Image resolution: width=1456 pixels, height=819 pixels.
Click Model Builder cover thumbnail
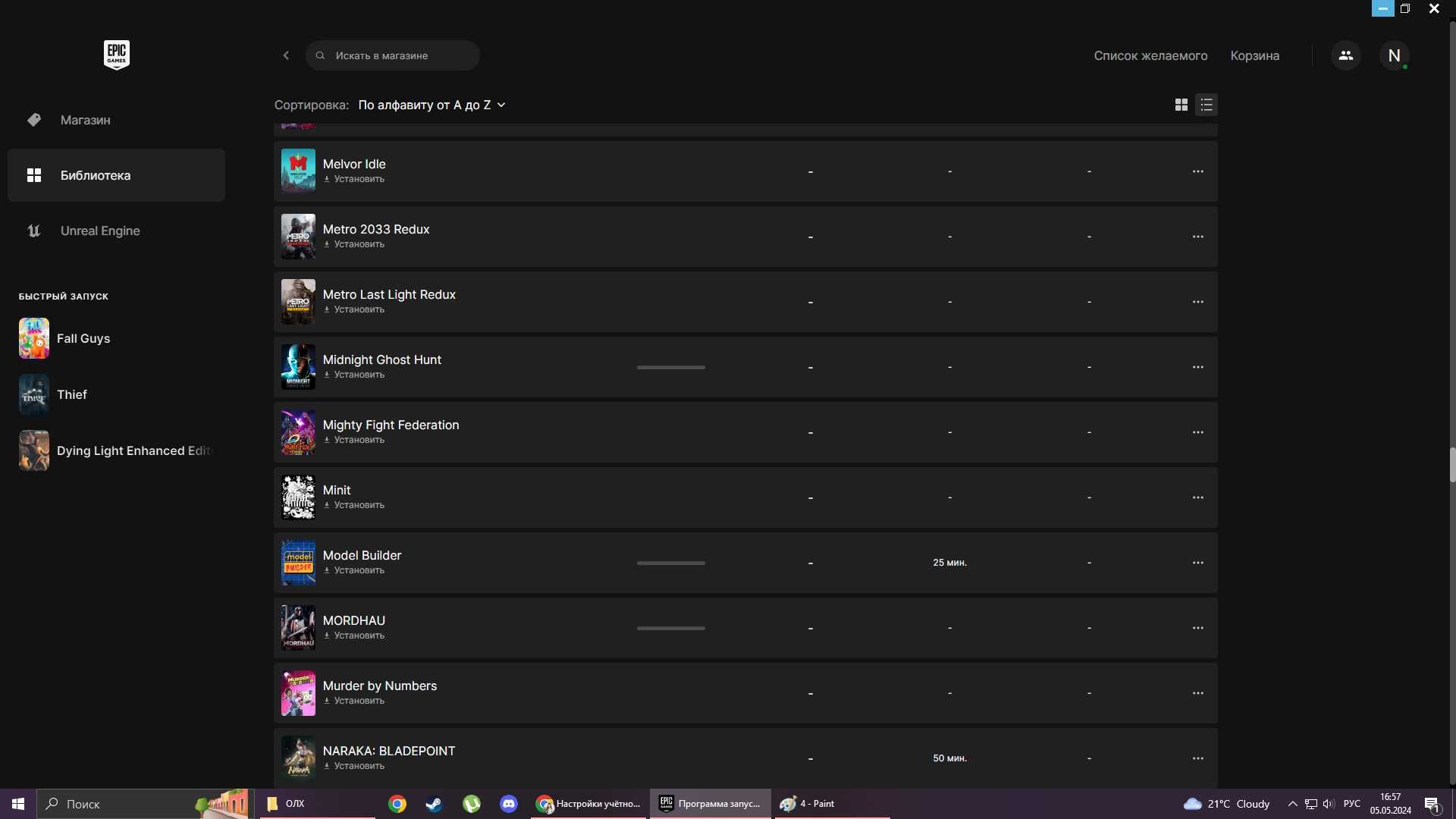(x=298, y=562)
